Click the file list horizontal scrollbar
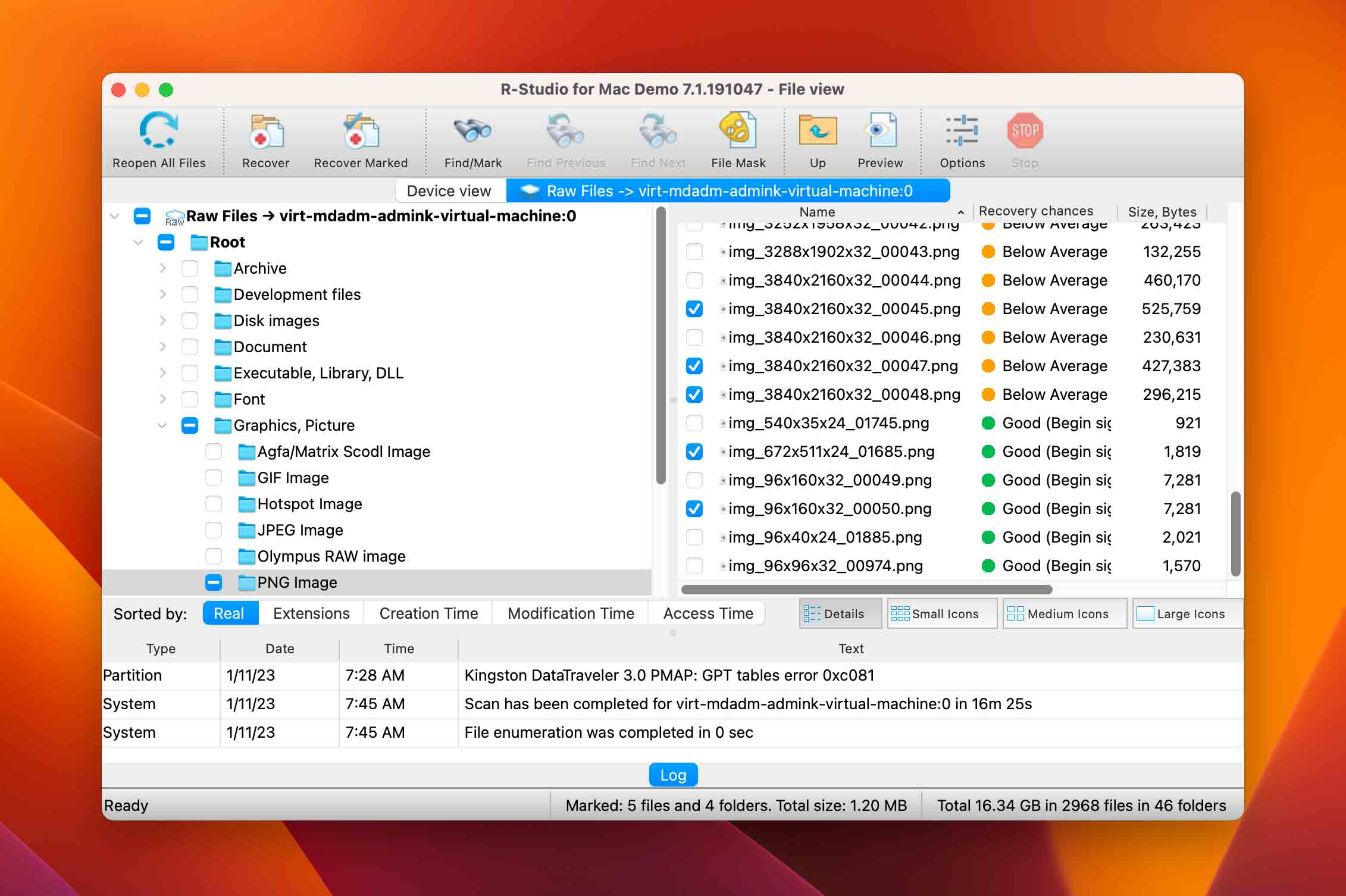The width and height of the screenshot is (1346, 896). [866, 590]
